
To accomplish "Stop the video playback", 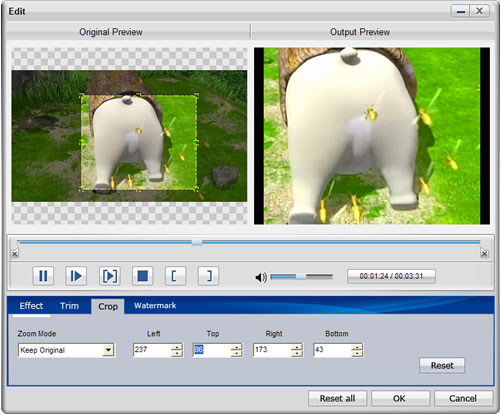I will point(142,276).
